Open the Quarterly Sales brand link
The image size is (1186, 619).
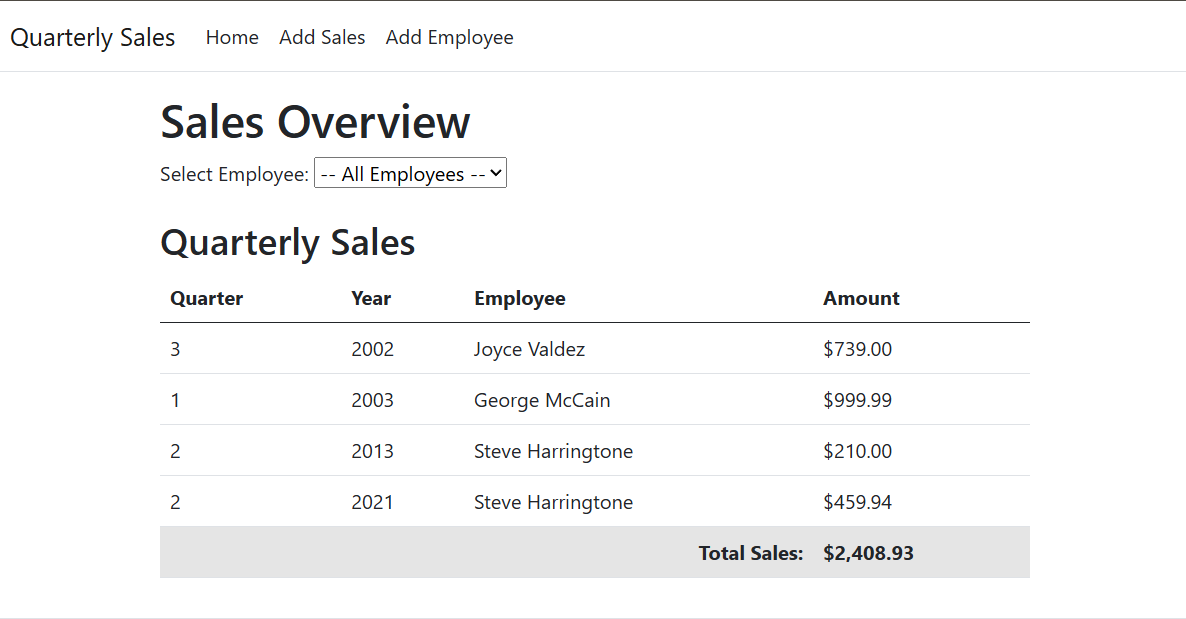click(x=92, y=37)
